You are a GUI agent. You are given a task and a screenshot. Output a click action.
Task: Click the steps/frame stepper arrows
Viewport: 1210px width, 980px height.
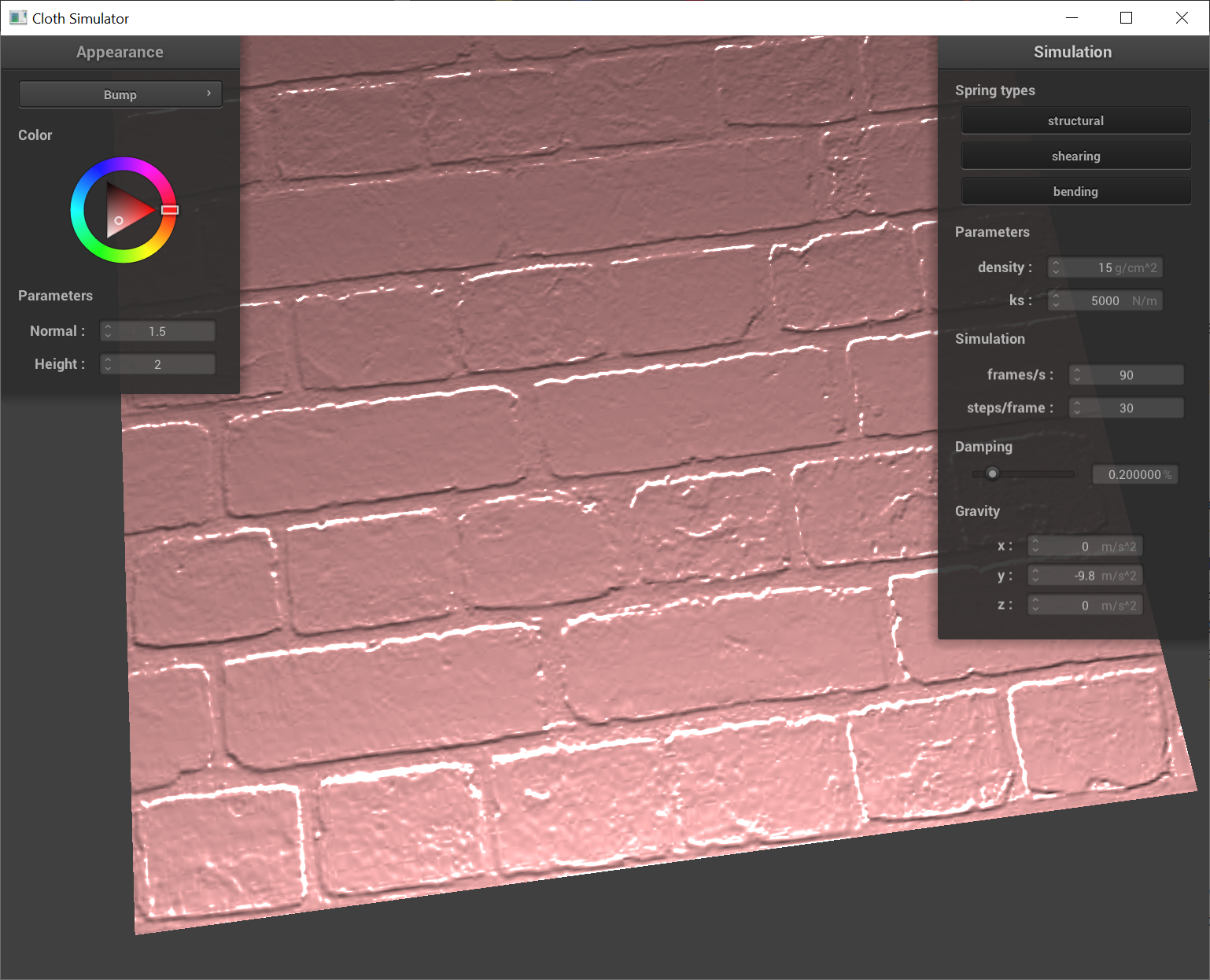pos(1077,408)
